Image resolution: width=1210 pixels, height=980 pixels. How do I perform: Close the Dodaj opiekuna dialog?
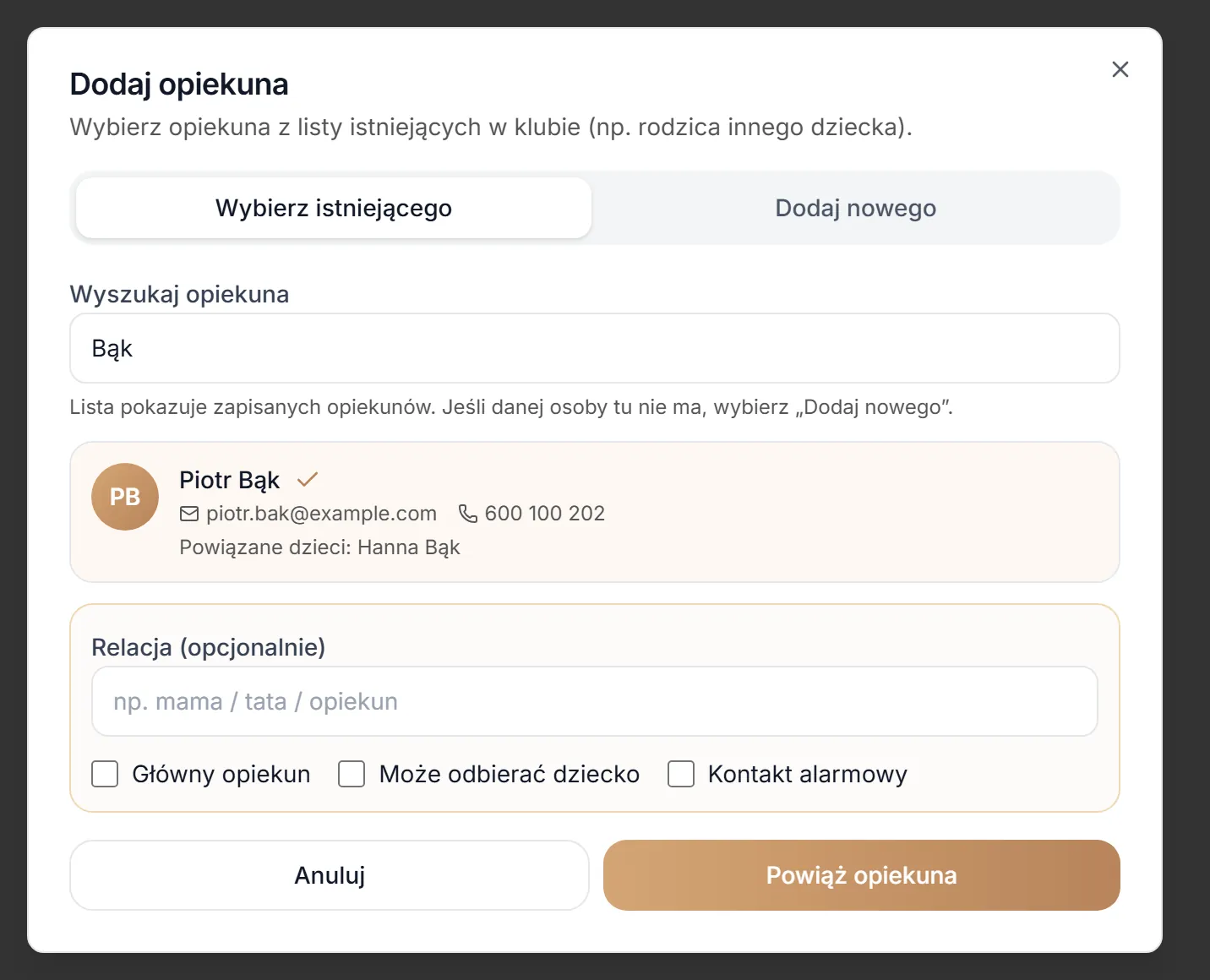click(x=1120, y=69)
